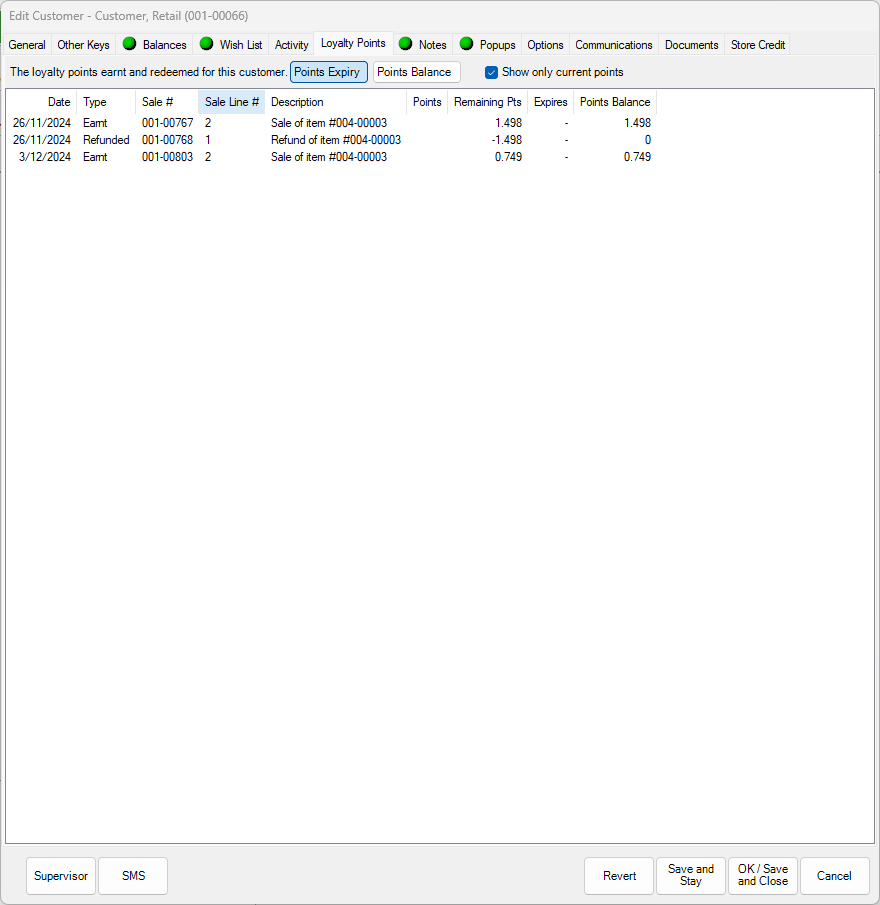Switch to the Options tab

pos(544,44)
